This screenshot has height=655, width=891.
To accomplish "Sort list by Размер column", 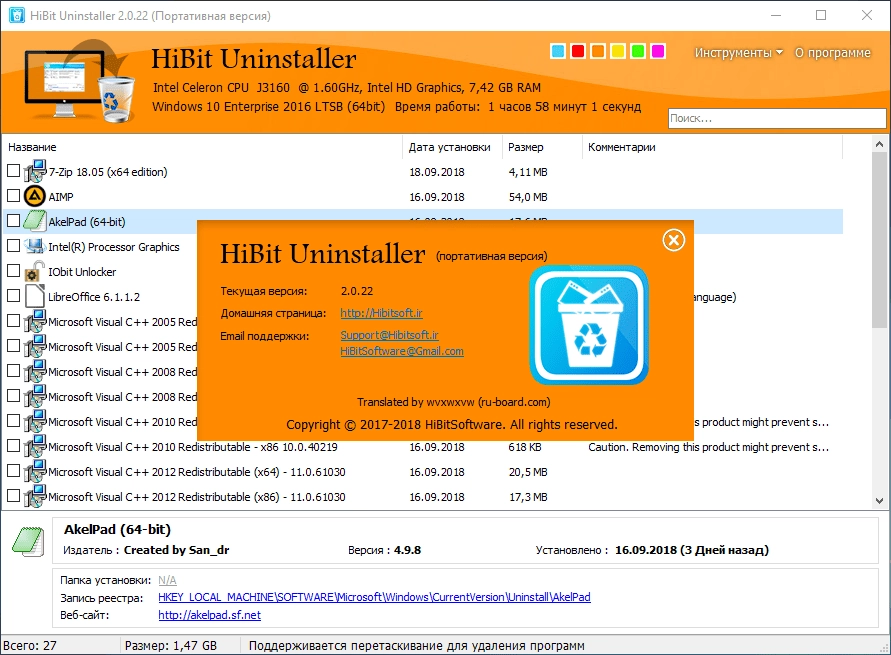I will 542,147.
